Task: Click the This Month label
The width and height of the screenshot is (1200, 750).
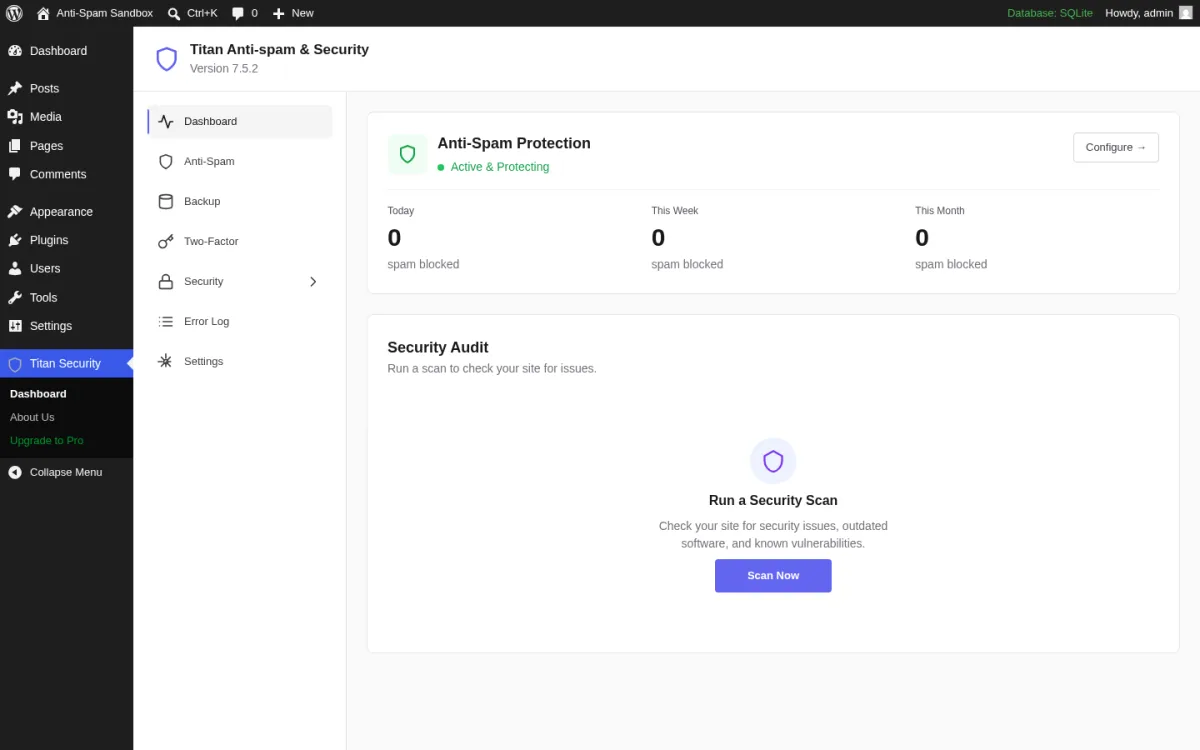Action: tap(940, 211)
